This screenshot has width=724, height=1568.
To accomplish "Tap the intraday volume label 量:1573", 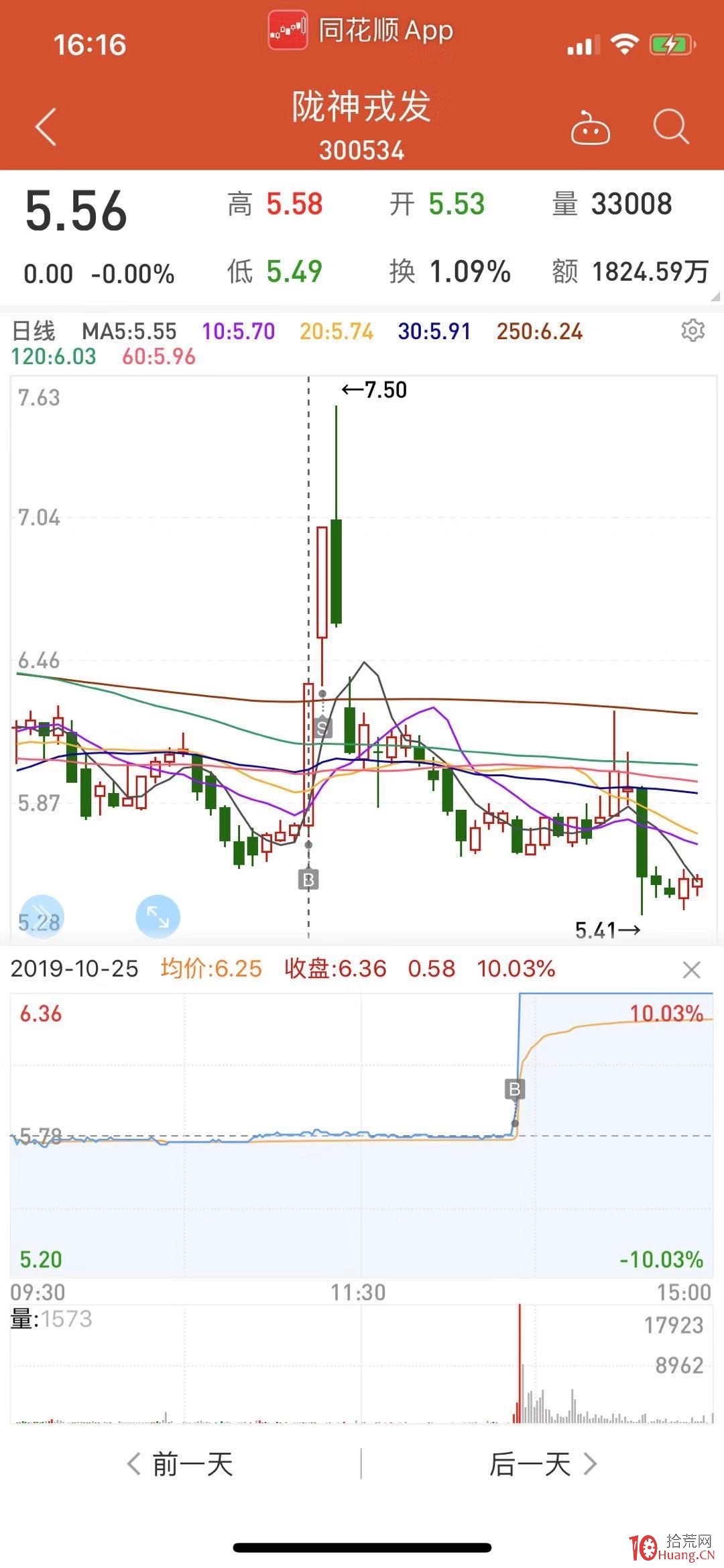I will tap(51, 1319).
